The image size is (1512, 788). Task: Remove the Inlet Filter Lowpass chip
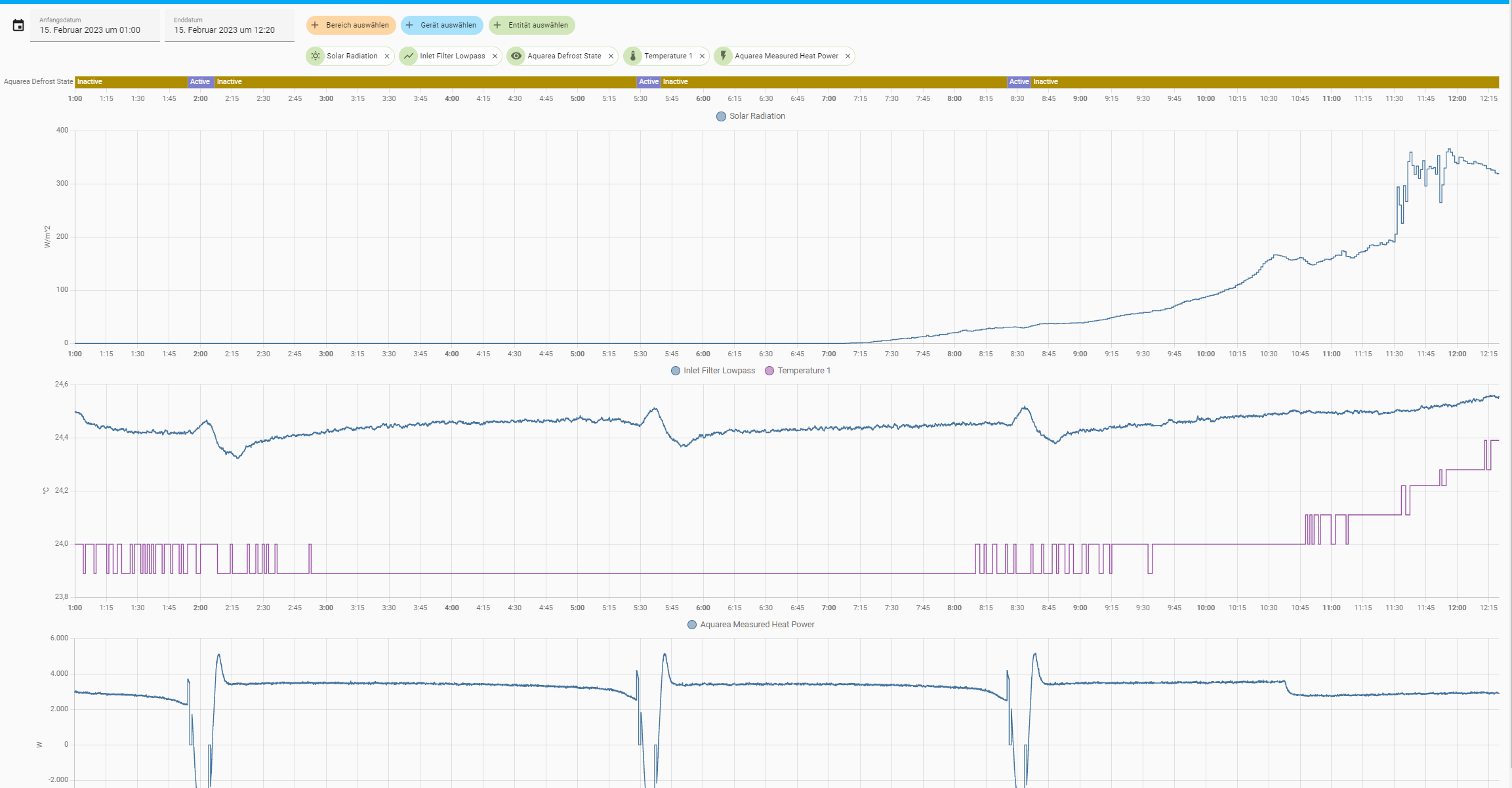(495, 56)
